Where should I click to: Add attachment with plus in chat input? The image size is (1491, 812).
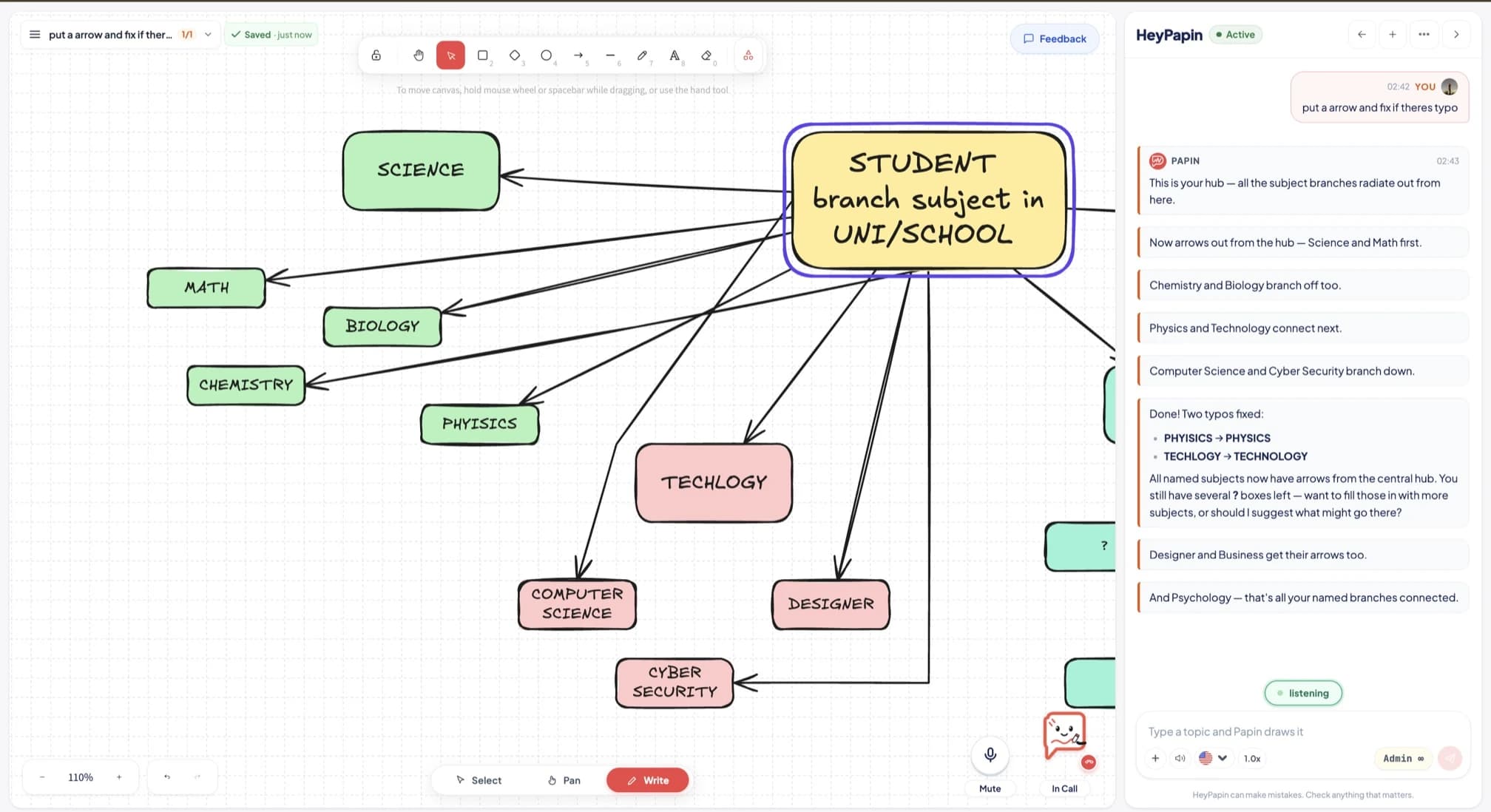pyautogui.click(x=1155, y=758)
